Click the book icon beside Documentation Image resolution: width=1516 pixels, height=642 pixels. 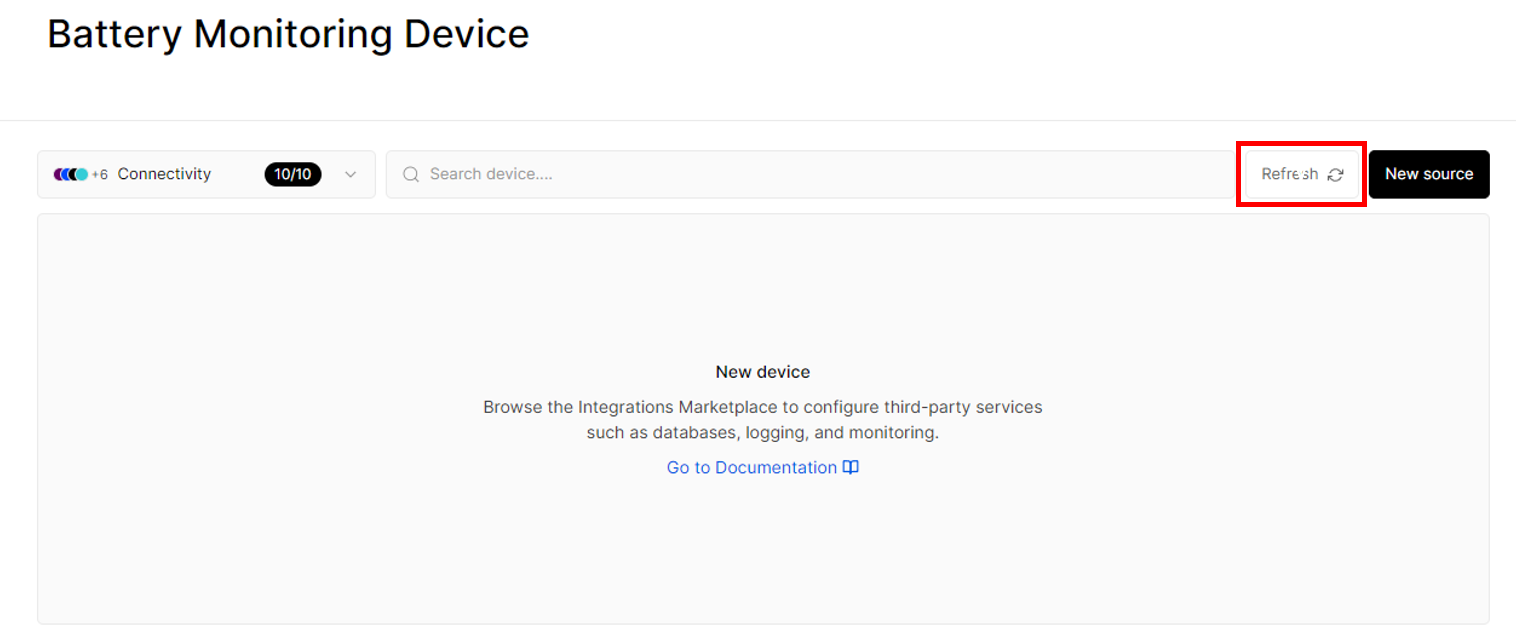pos(851,467)
